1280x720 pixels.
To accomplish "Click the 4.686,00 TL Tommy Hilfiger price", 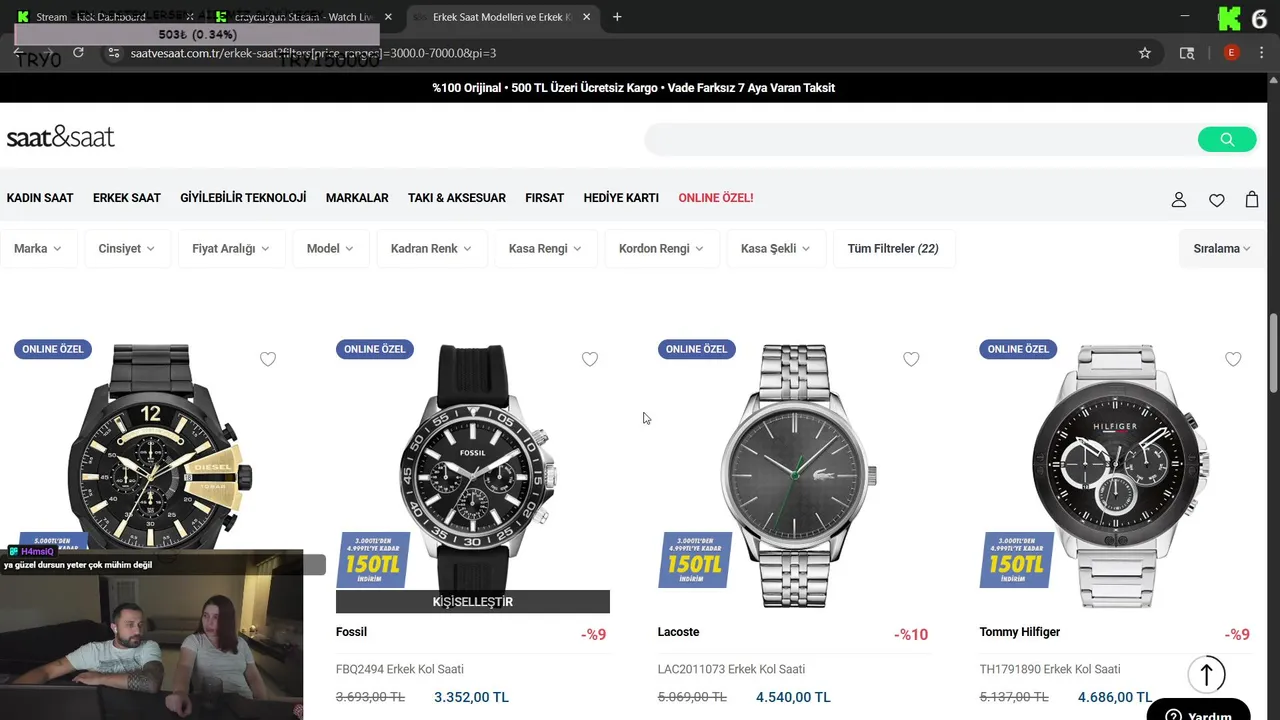I will coord(1115,697).
